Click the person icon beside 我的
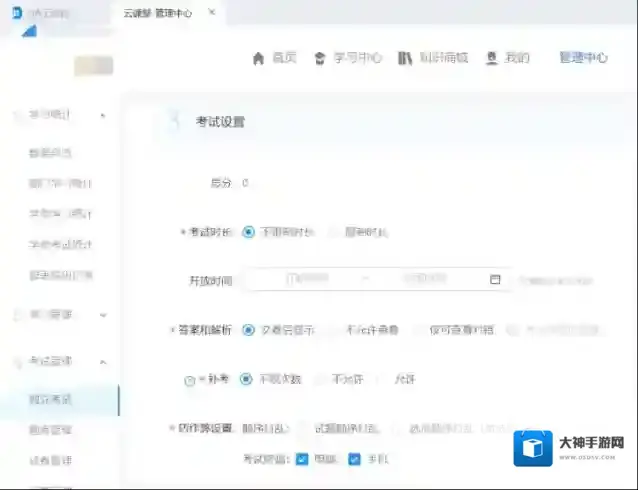The image size is (638, 490). coord(492,58)
